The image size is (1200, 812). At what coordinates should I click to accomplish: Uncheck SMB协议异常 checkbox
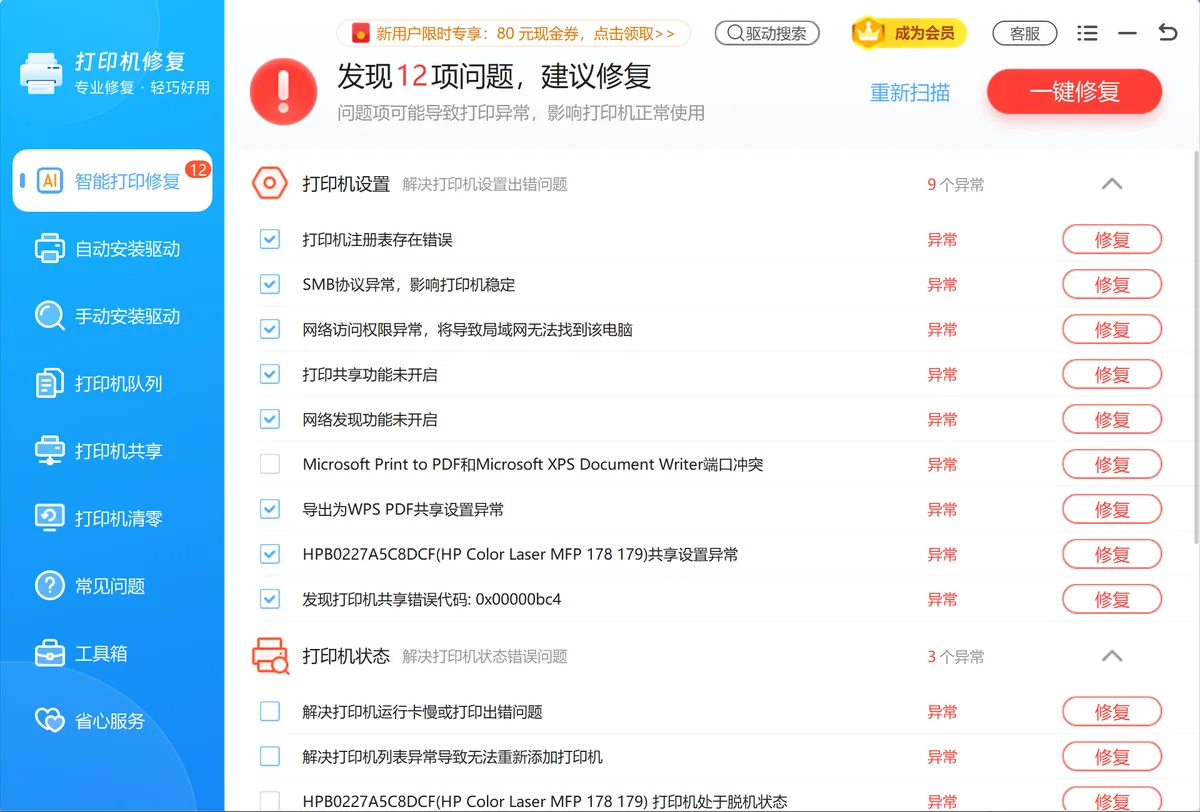coord(269,284)
